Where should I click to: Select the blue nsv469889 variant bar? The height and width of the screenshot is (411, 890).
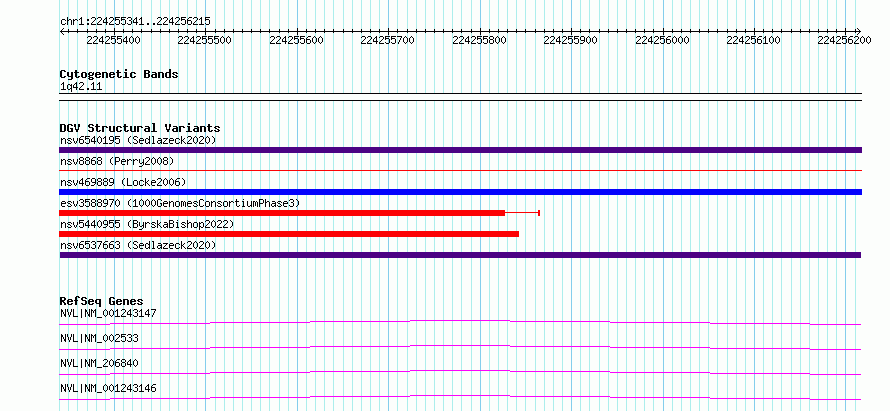460,192
